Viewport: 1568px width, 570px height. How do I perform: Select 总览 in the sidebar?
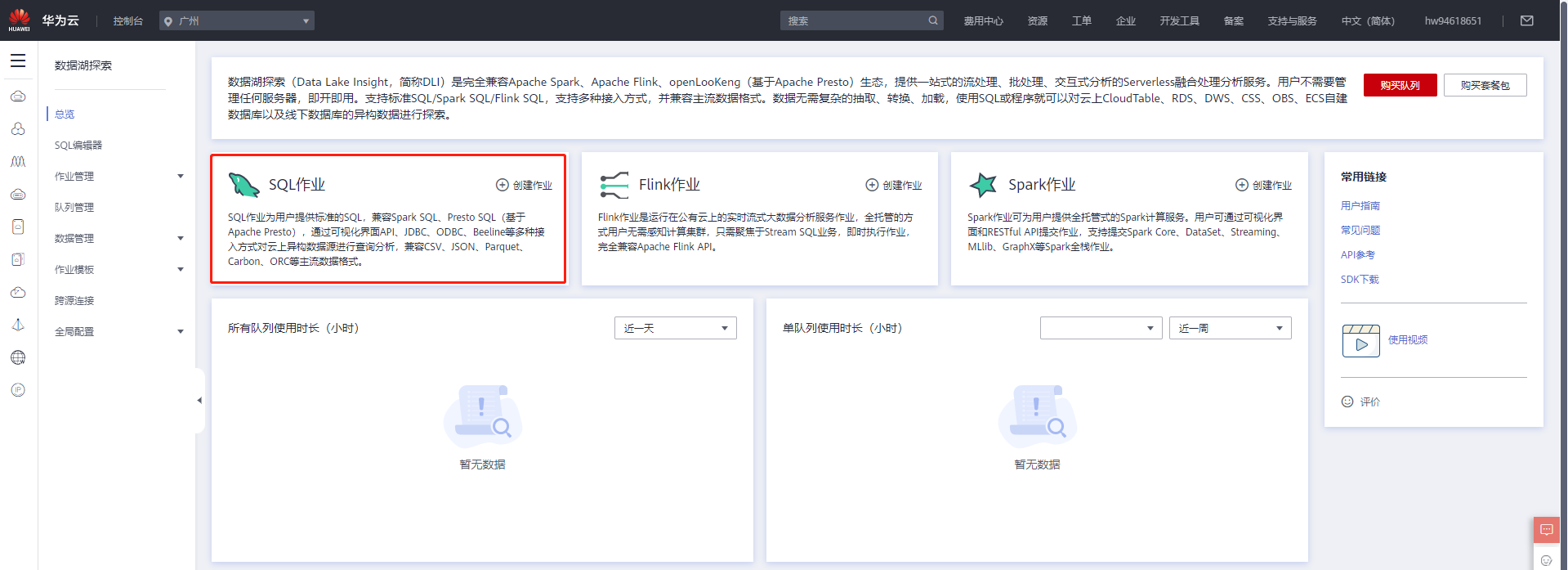(x=65, y=114)
